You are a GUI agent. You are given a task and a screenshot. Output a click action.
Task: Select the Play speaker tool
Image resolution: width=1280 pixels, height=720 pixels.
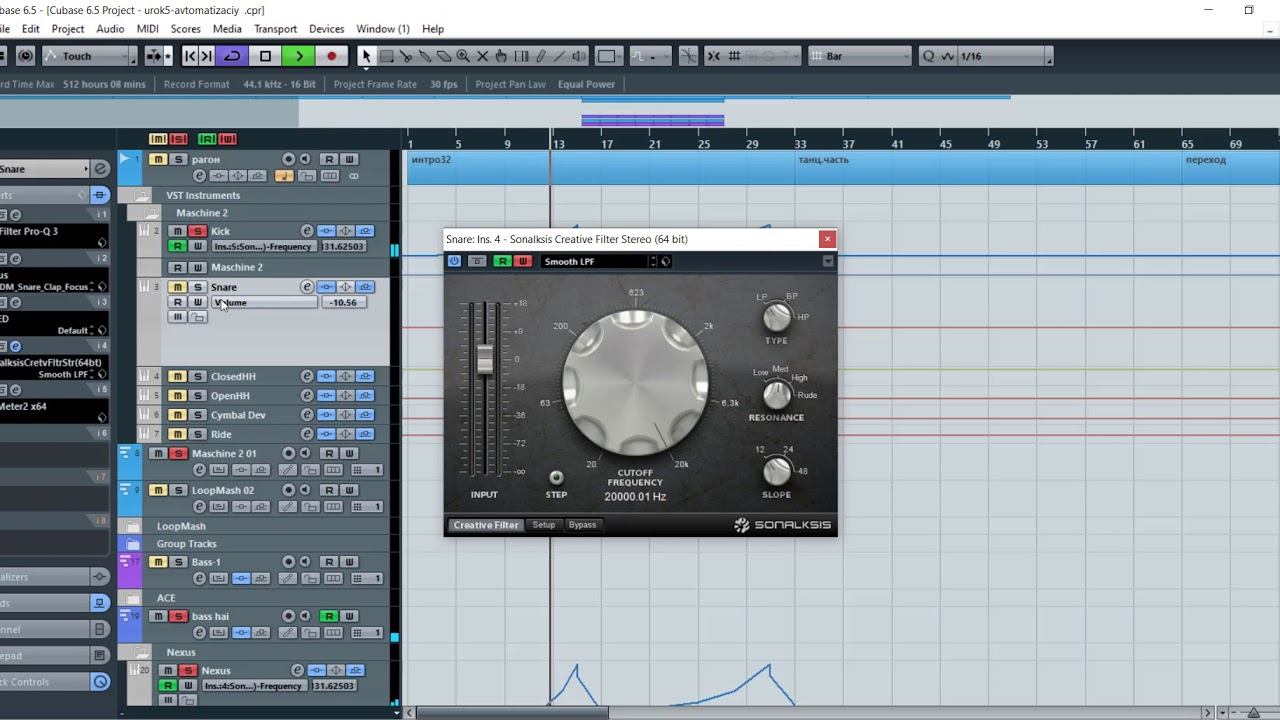(578, 56)
